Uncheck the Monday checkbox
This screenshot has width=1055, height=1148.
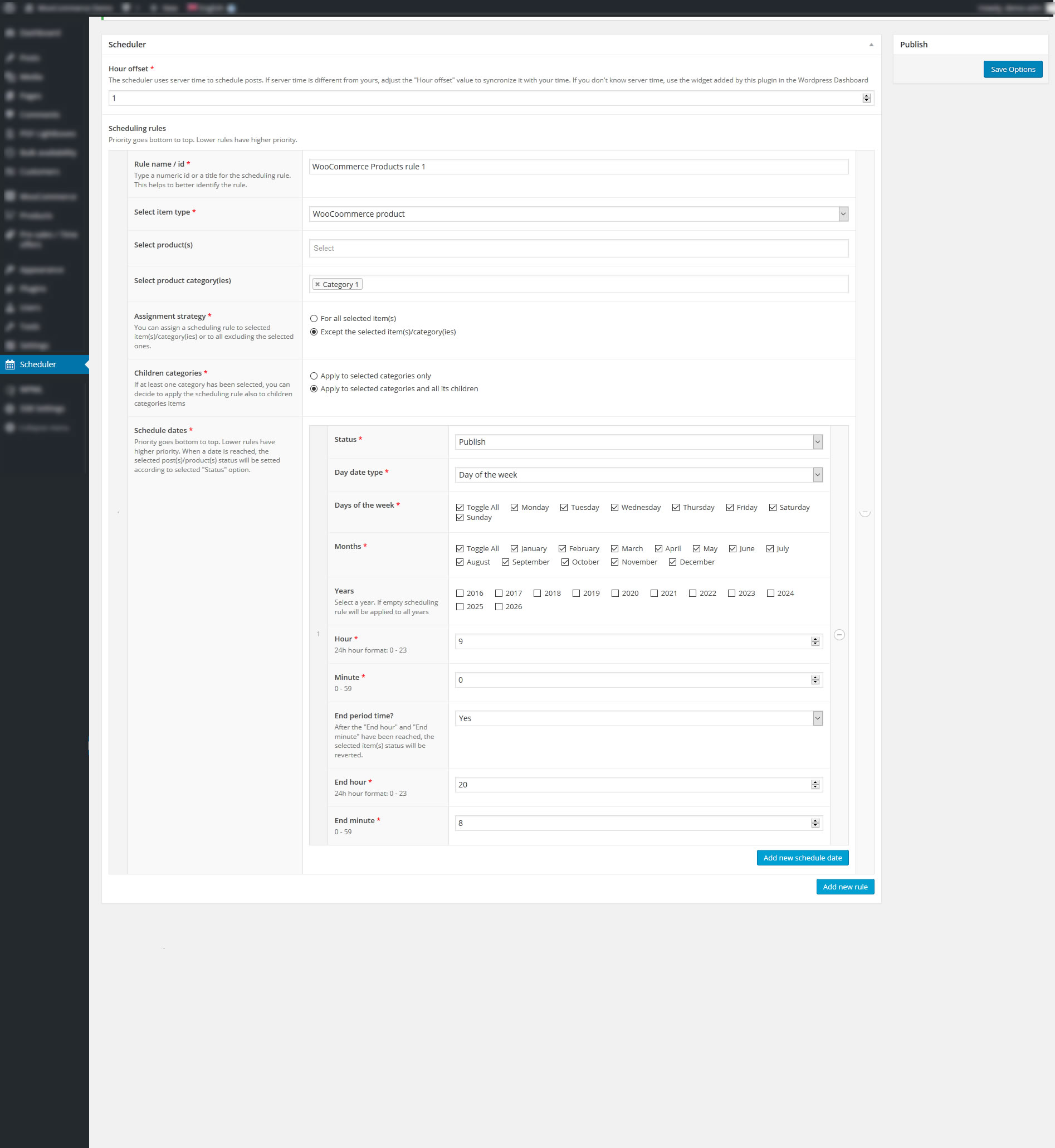click(x=514, y=507)
